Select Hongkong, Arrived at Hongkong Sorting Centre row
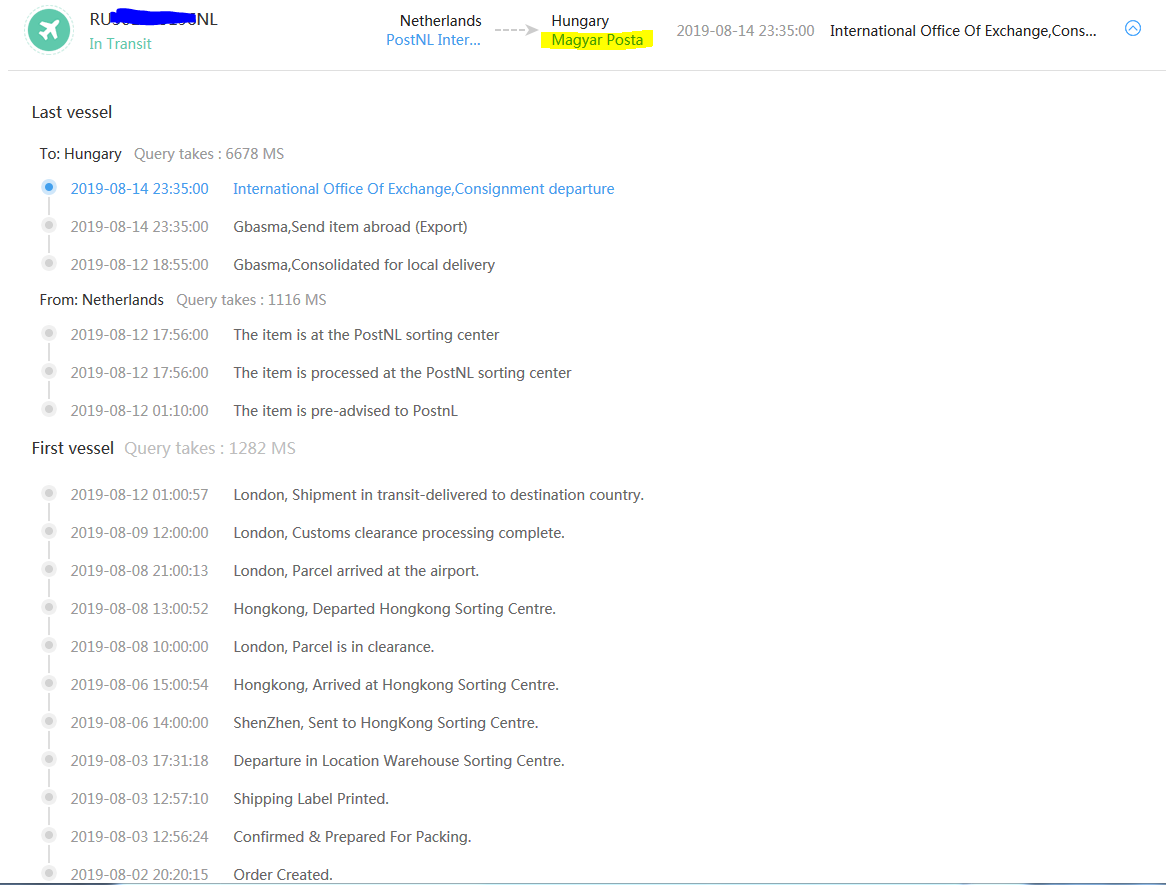This screenshot has width=1166, height=885. (396, 685)
